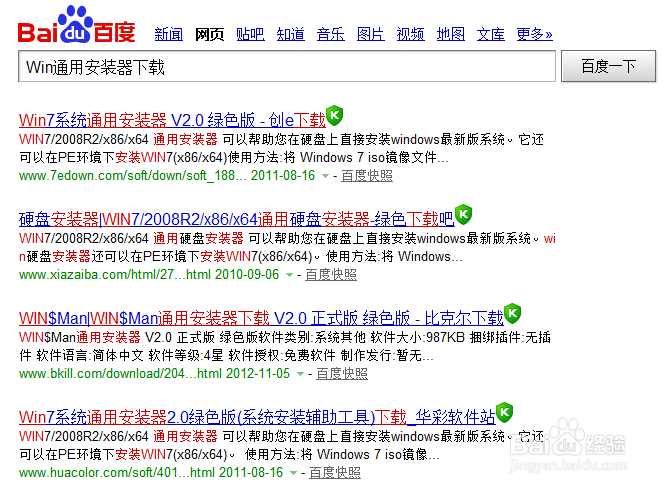665x489 pixels.
Task: Expand dropdown arrow after bkill.com URL
Action: 300,374
